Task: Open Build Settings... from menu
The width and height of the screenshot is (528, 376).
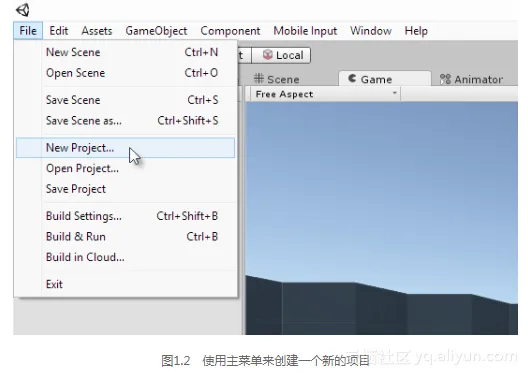Action: [x=126, y=216]
